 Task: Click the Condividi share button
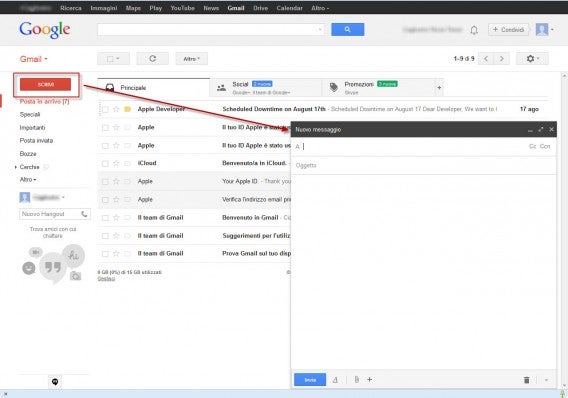click(x=509, y=30)
